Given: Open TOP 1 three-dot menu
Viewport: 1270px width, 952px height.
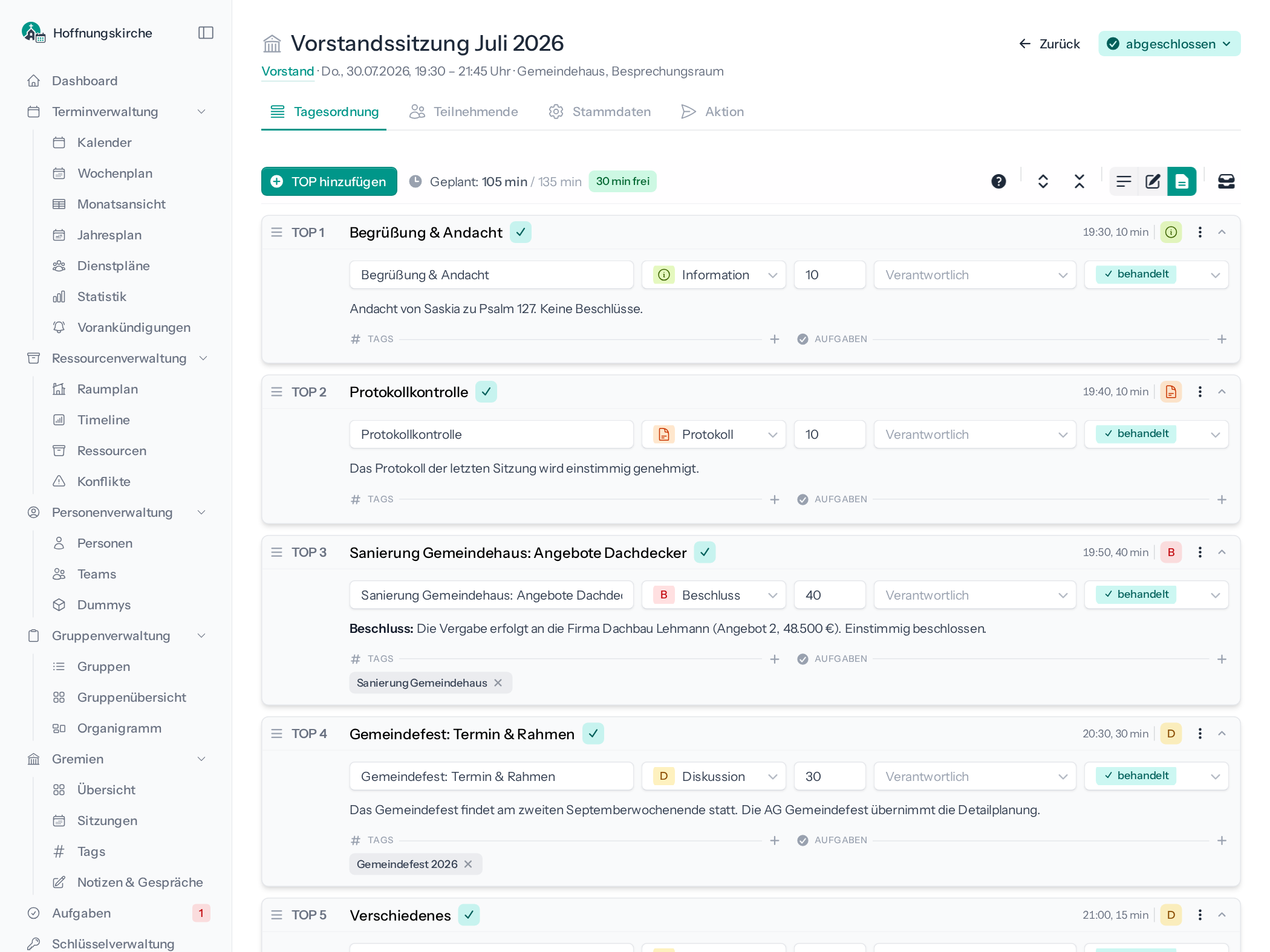Looking at the screenshot, I should point(1200,232).
